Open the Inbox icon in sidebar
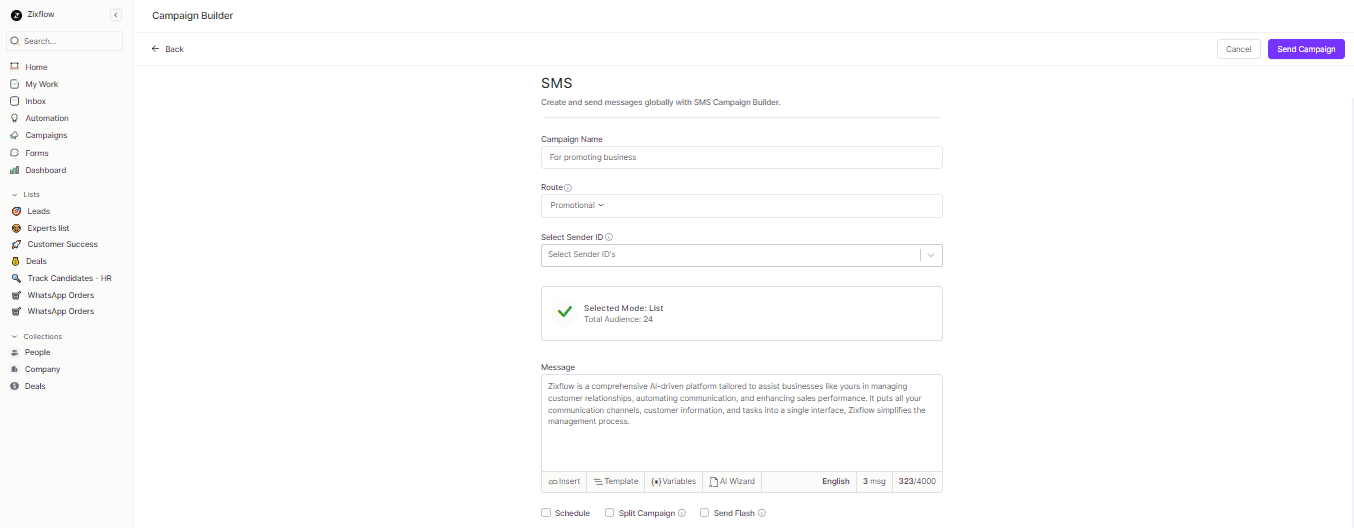The width and height of the screenshot is (1354, 528). [15, 101]
